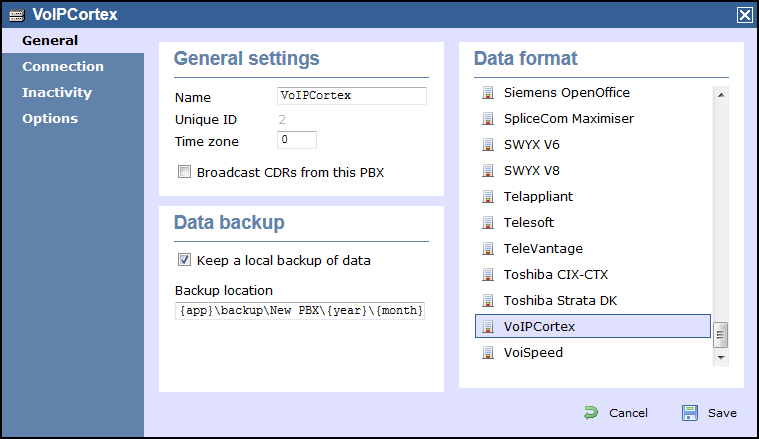Choose SpliceCom Maximiser format icon
The width and height of the screenshot is (759, 439).
click(488, 119)
